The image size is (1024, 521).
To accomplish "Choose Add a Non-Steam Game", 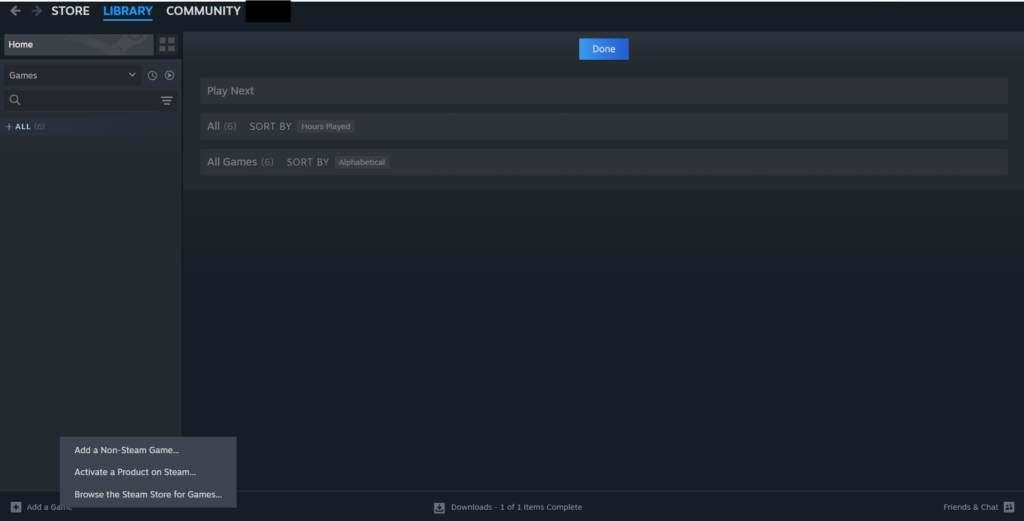I will coord(148,450).
